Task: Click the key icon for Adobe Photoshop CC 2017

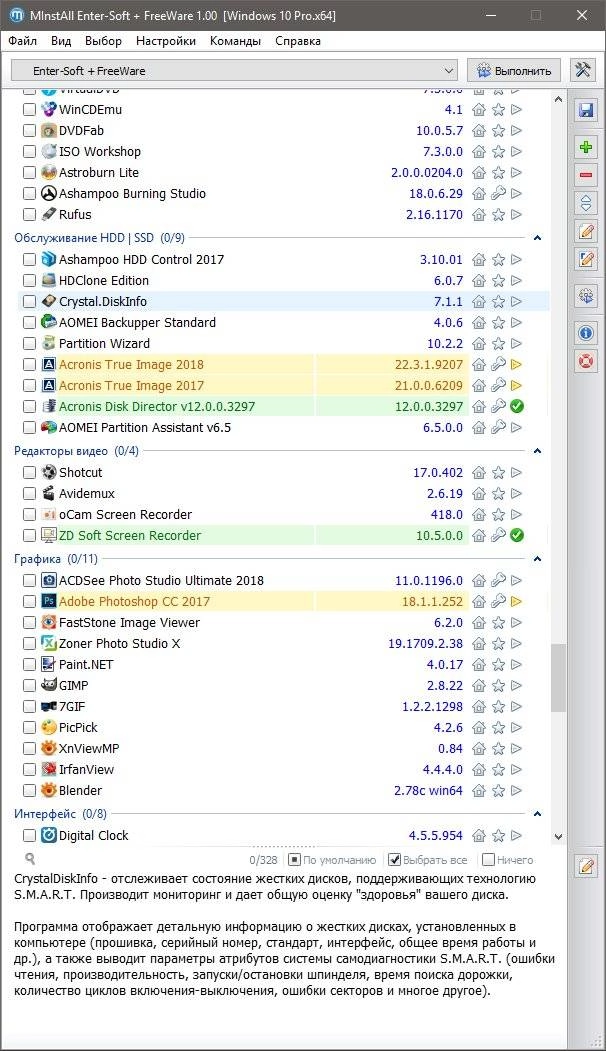Action: (498, 601)
